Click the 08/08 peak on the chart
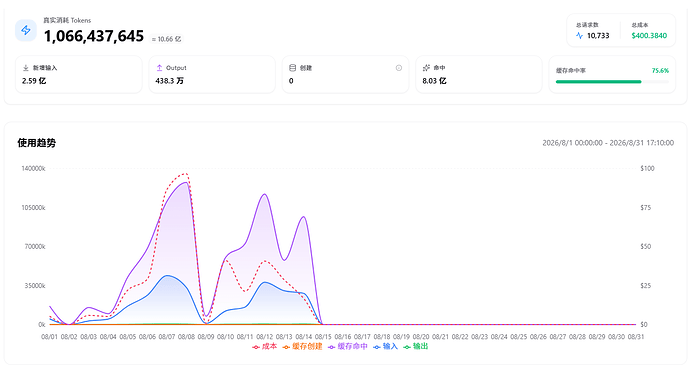 [187, 182]
